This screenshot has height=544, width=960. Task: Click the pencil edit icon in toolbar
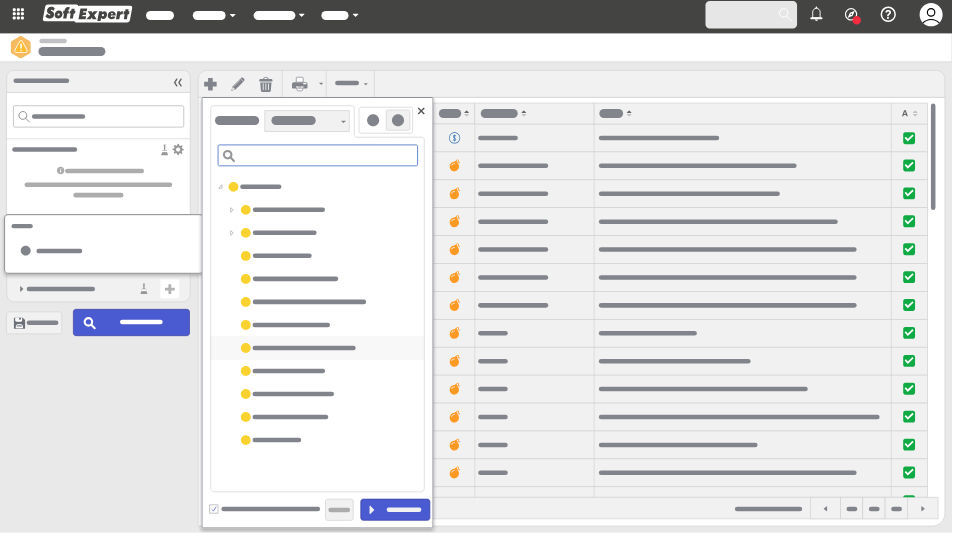(x=238, y=84)
